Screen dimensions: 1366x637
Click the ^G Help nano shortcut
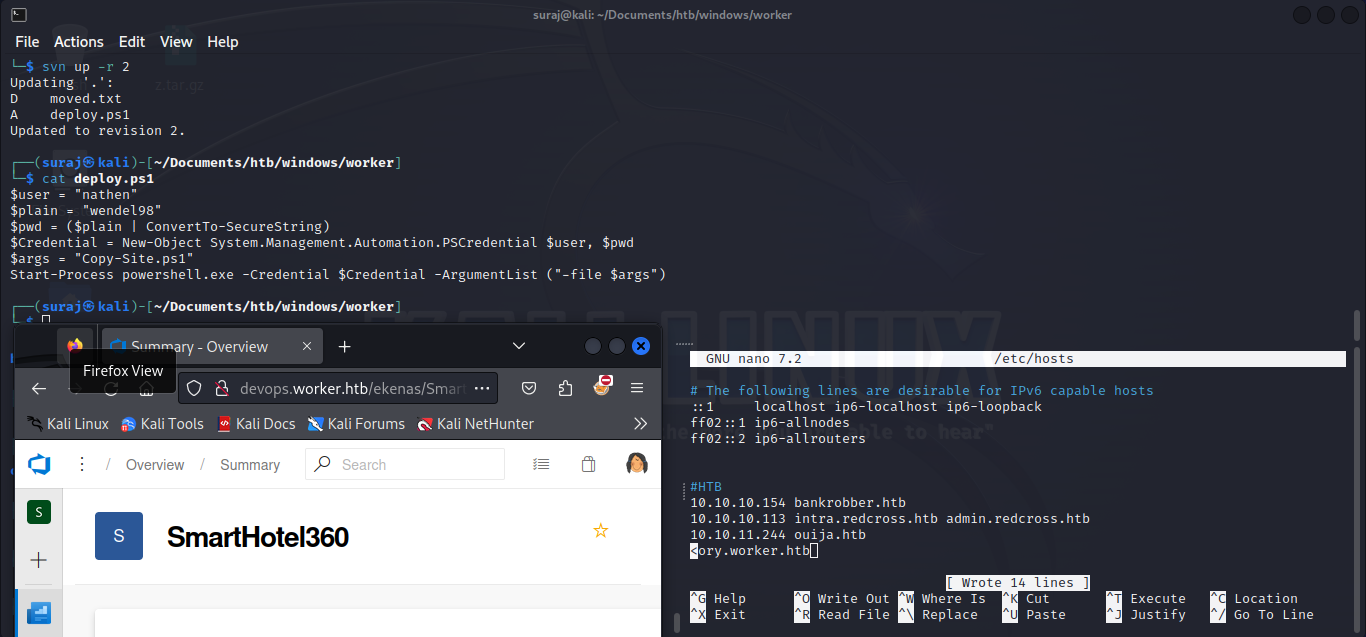click(x=718, y=599)
